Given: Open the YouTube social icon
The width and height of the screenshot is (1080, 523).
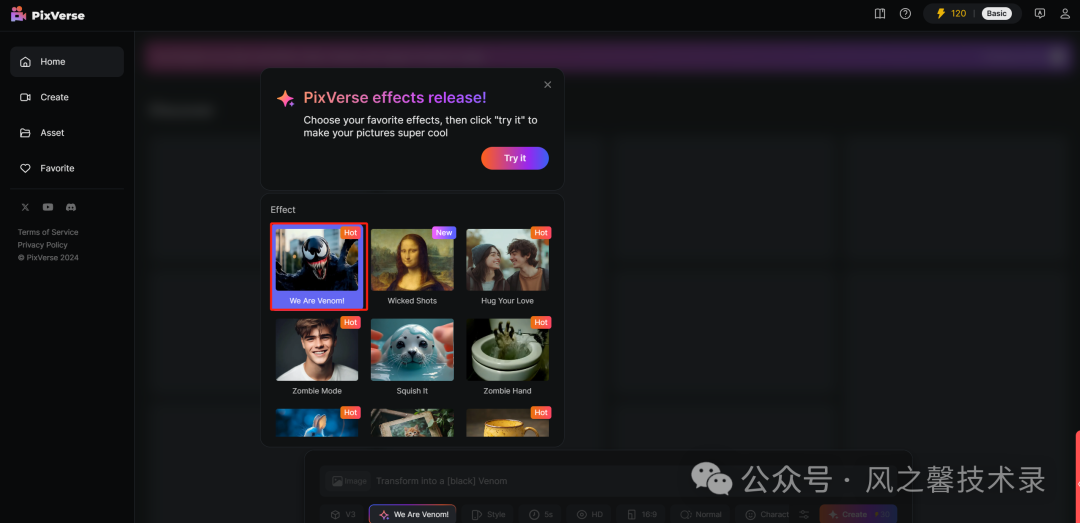Looking at the screenshot, I should [x=48, y=207].
